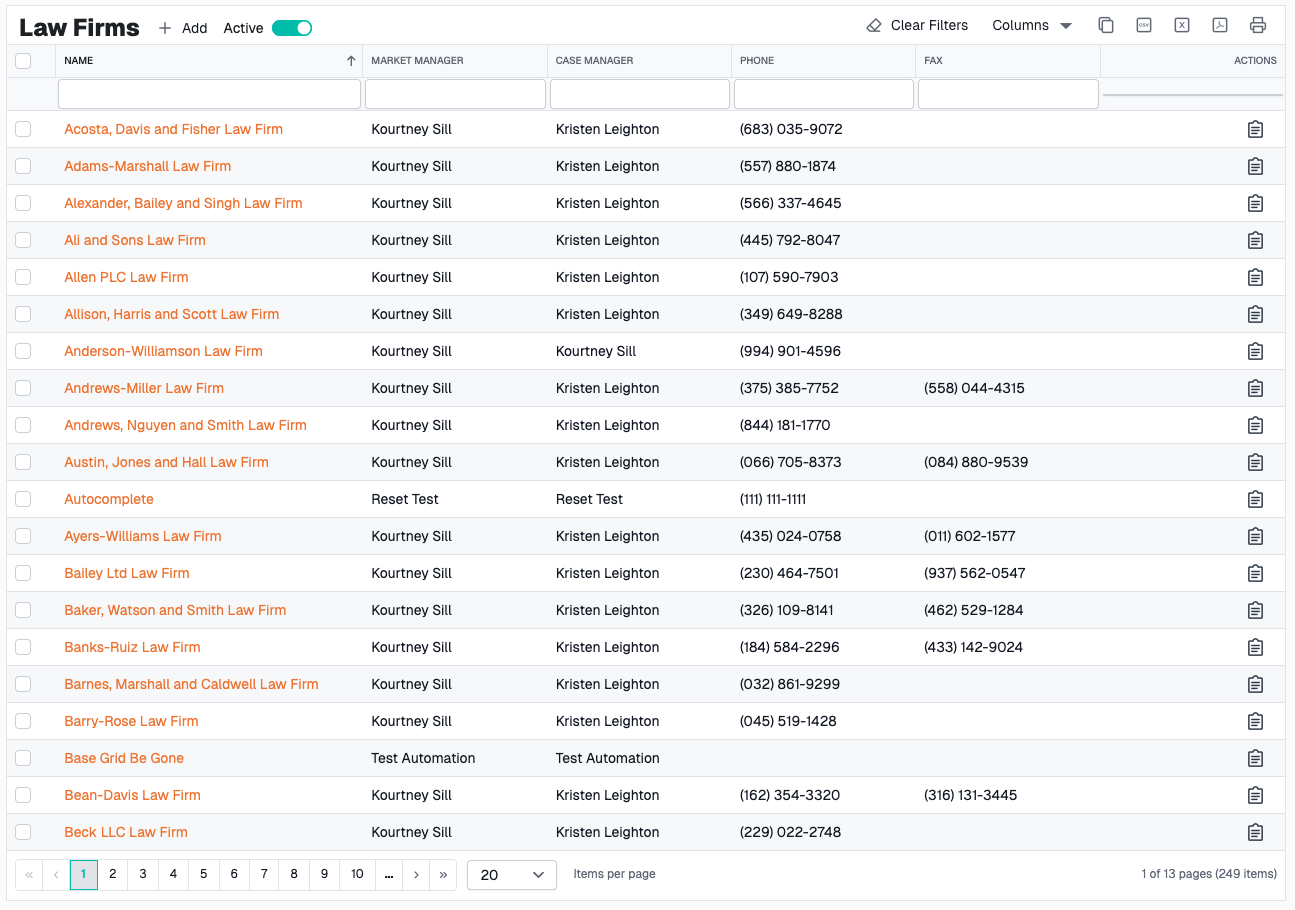Export the table as PDF

[x=1220, y=25]
